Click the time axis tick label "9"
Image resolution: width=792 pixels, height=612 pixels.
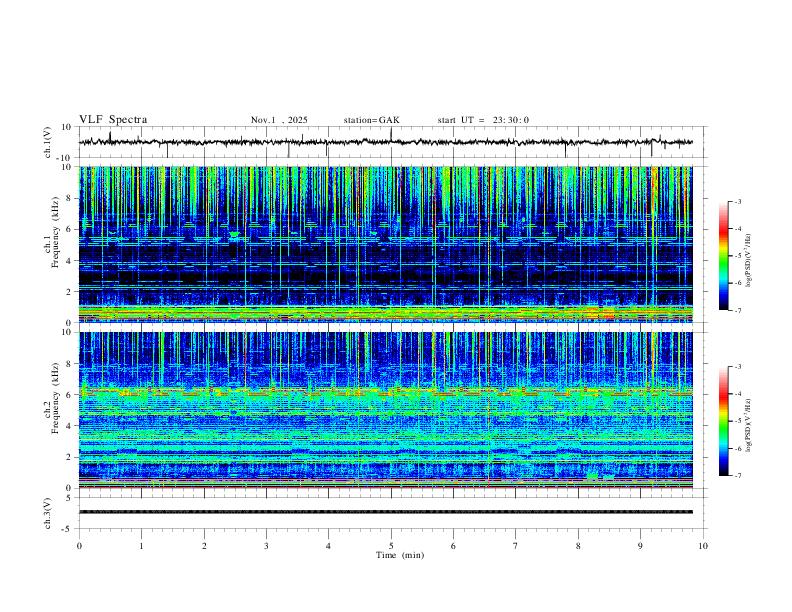[x=640, y=546]
